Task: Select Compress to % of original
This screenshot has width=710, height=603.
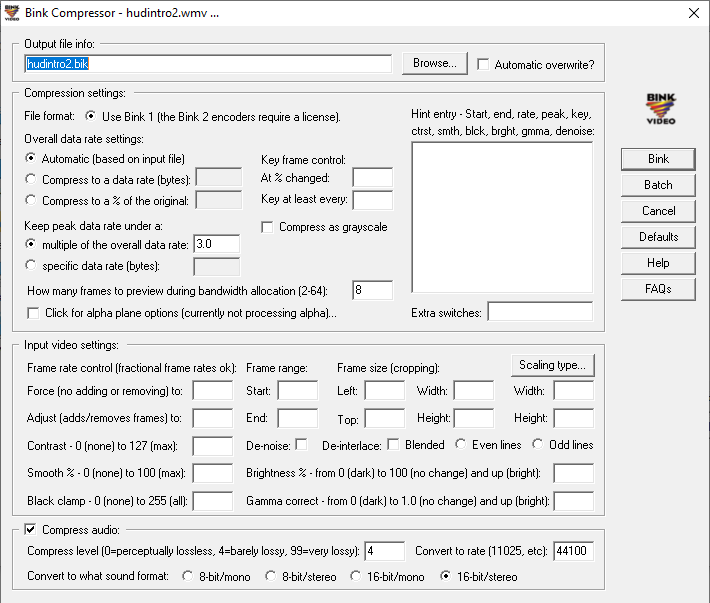Action: click(31, 199)
